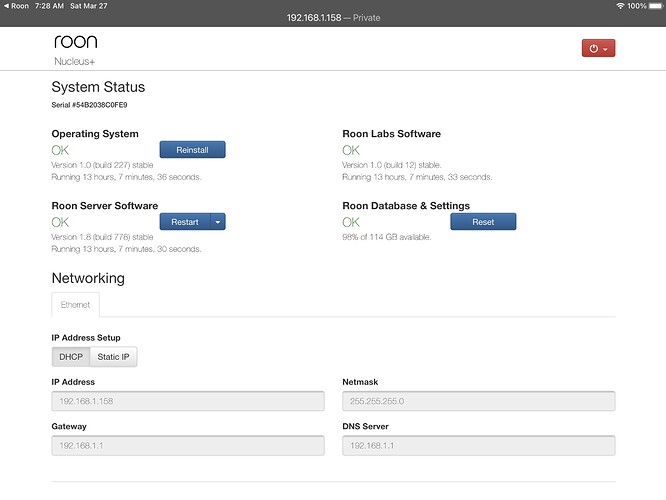666x500 pixels.
Task: Click the Nucleus+ label
Action: click(74, 62)
